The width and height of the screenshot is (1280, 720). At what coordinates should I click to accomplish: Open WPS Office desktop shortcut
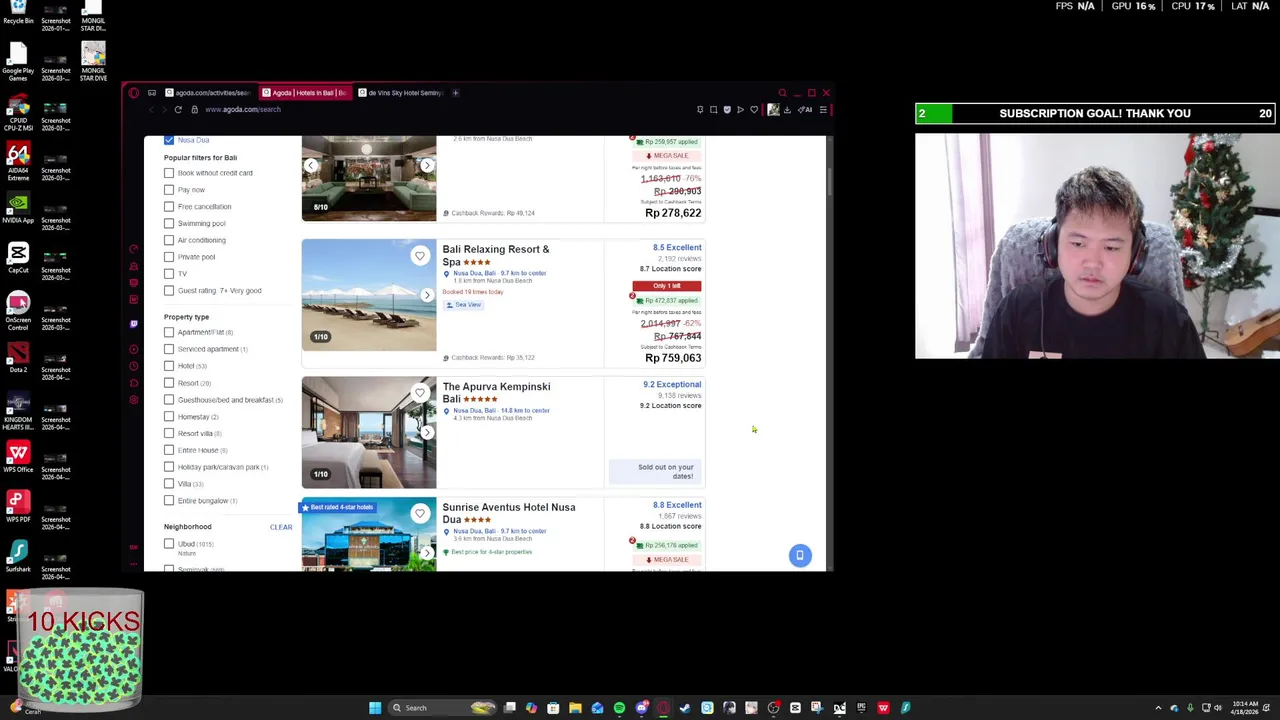pos(18,457)
